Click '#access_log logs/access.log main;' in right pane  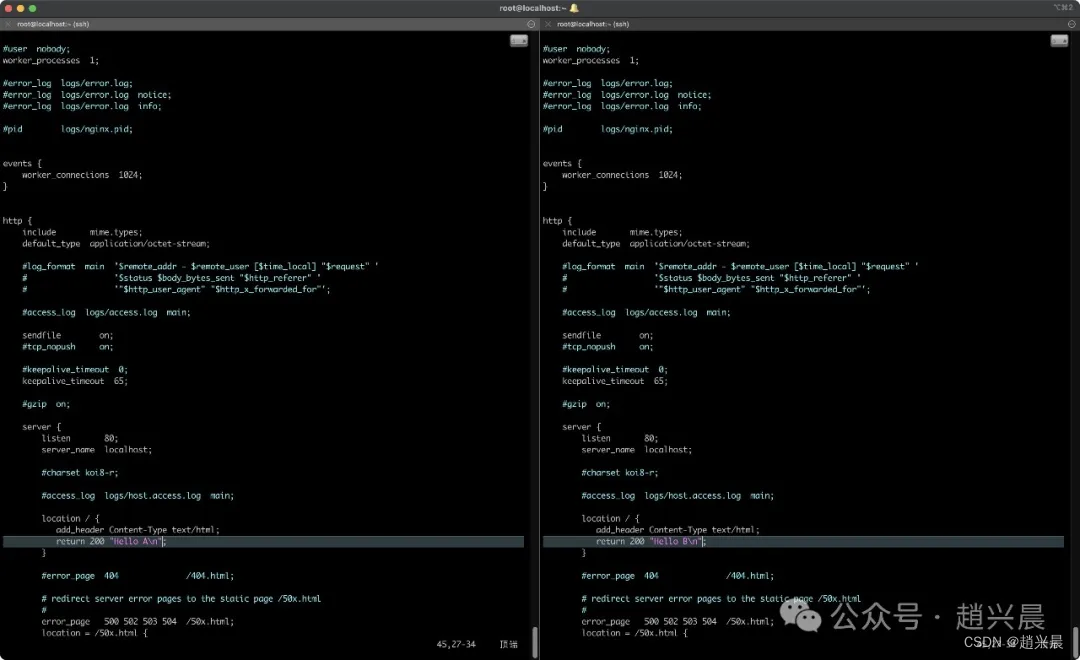click(x=646, y=313)
